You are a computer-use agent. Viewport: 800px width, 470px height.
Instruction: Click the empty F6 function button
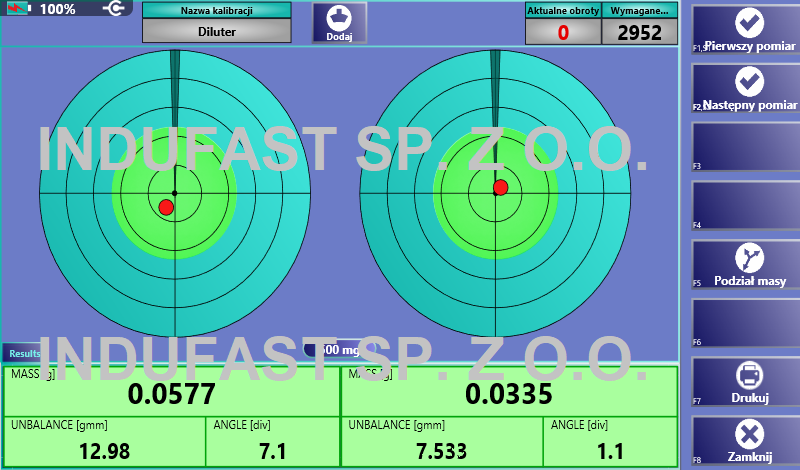(745, 323)
